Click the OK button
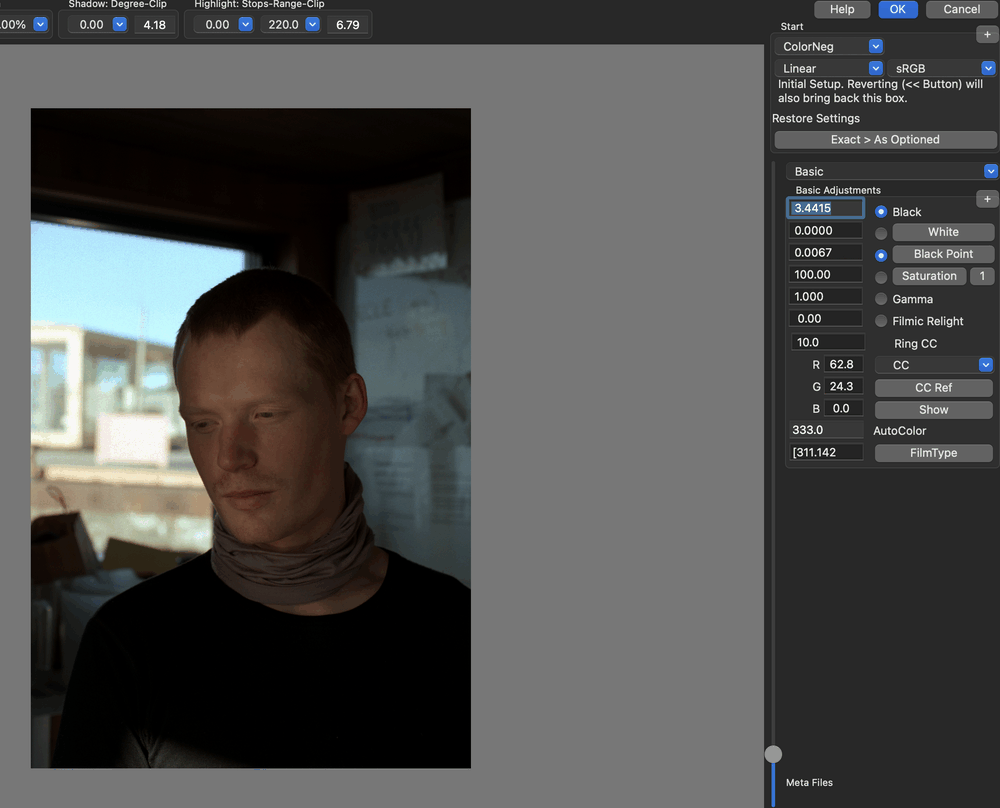Image resolution: width=1000 pixels, height=808 pixels. [897, 9]
